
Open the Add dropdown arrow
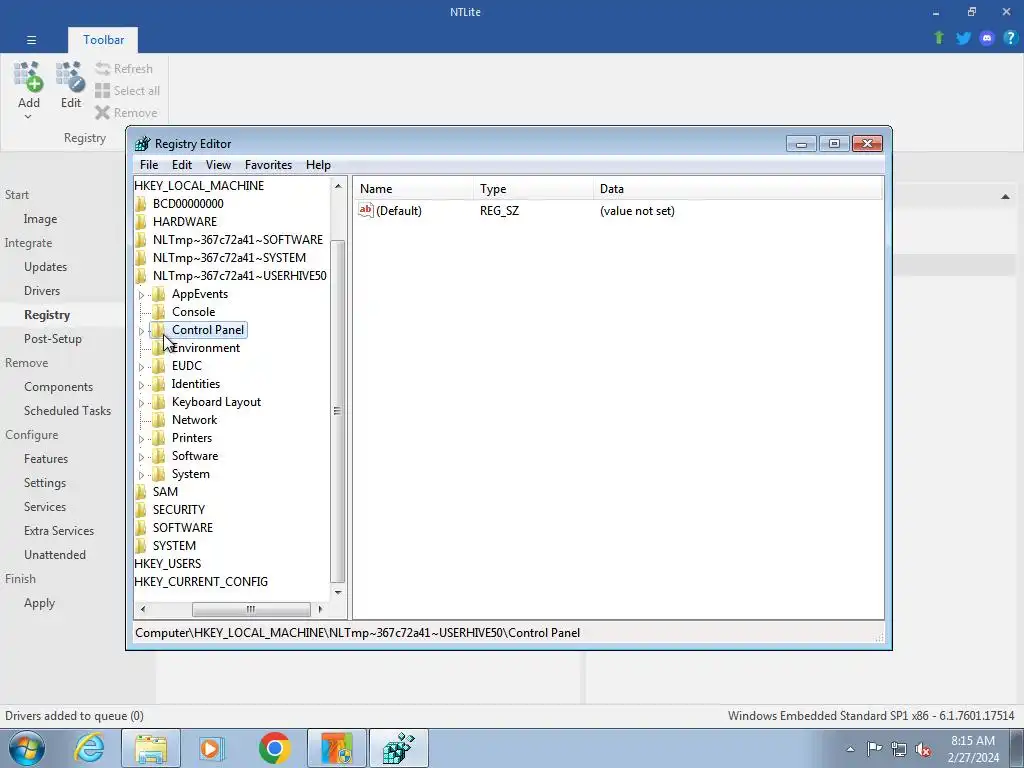[28, 117]
